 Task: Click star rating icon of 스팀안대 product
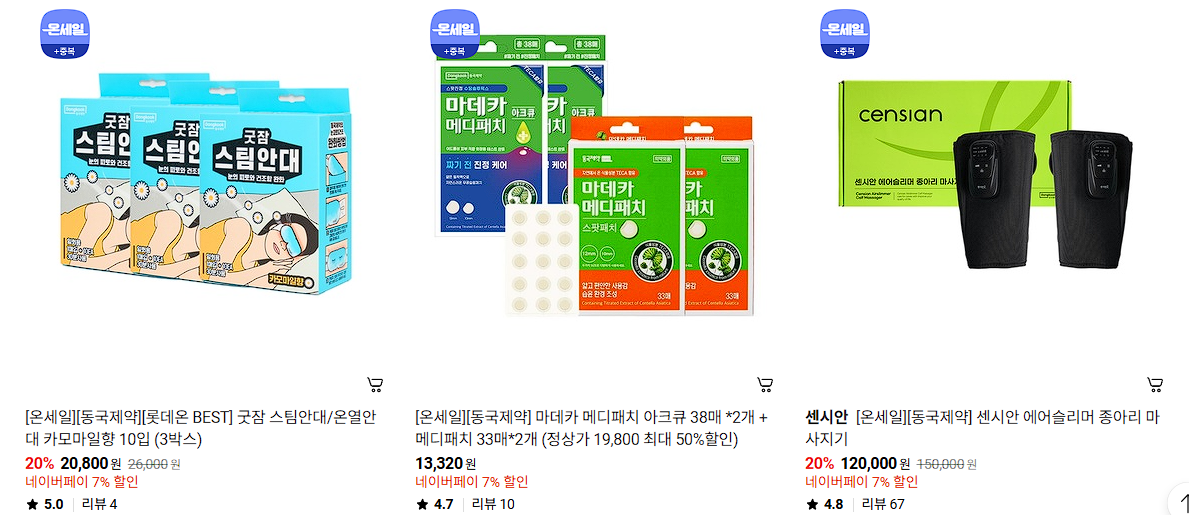(x=32, y=504)
